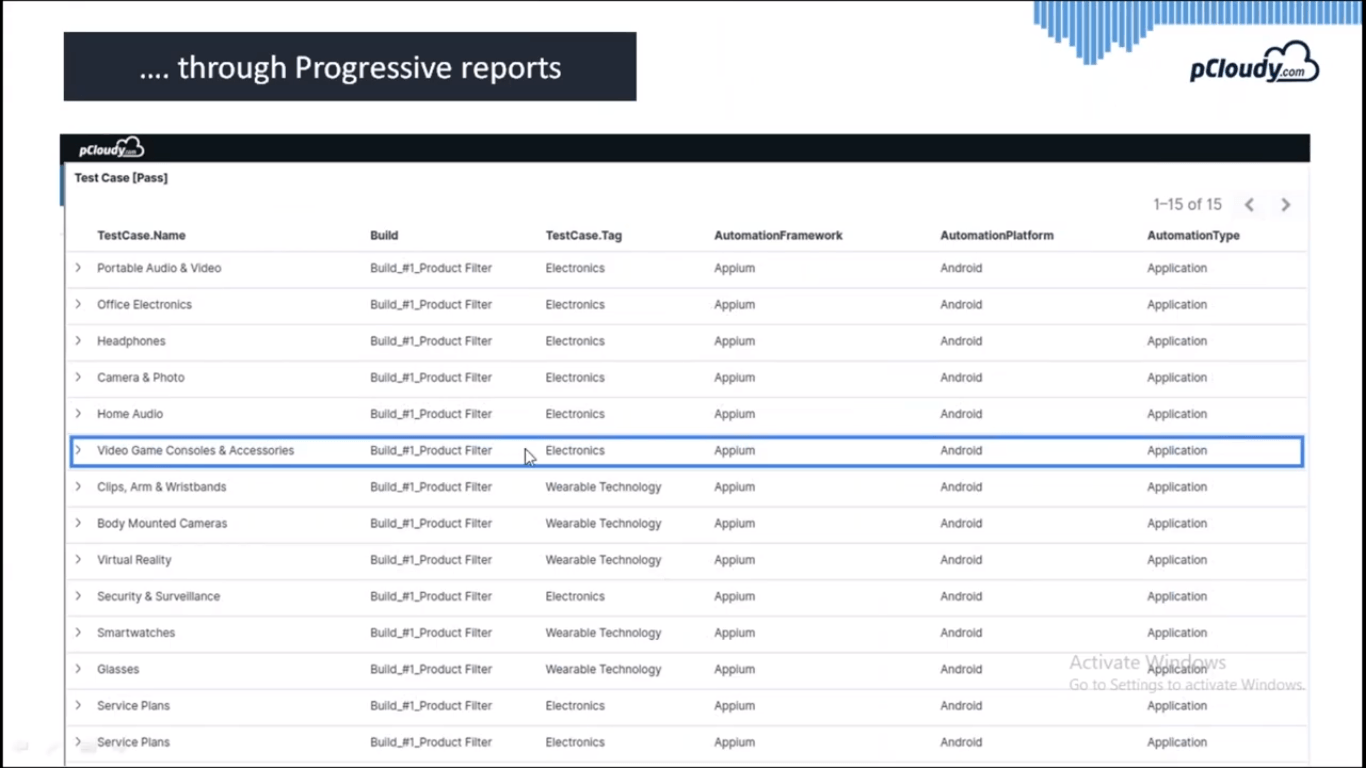The width and height of the screenshot is (1366, 768).
Task: Select the 'Smartwatches' name cell
Action: coord(136,633)
